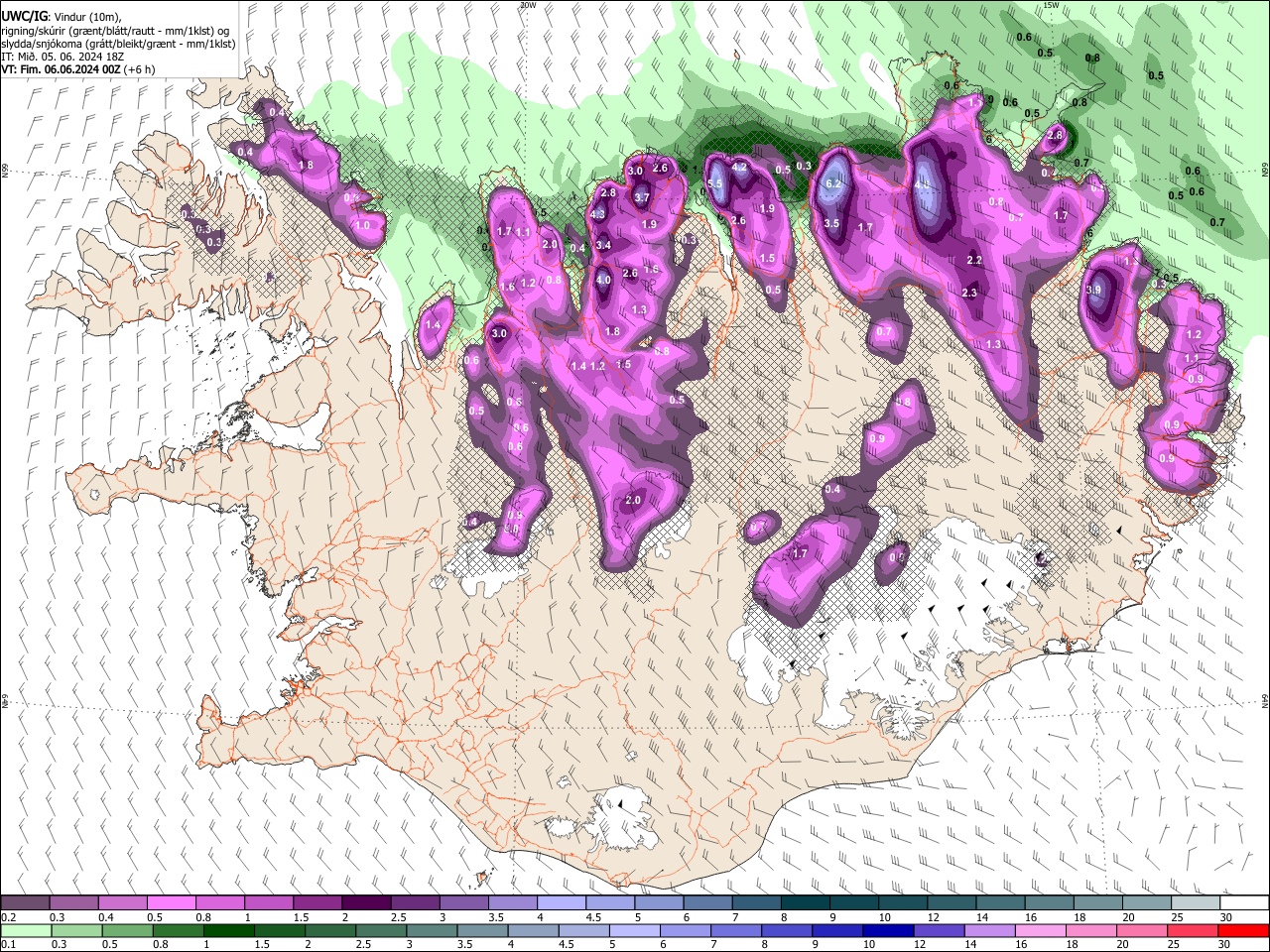Screen dimensions: 1270x952
Task: Click the 5.5 precipitation value on map
Action: click(714, 183)
